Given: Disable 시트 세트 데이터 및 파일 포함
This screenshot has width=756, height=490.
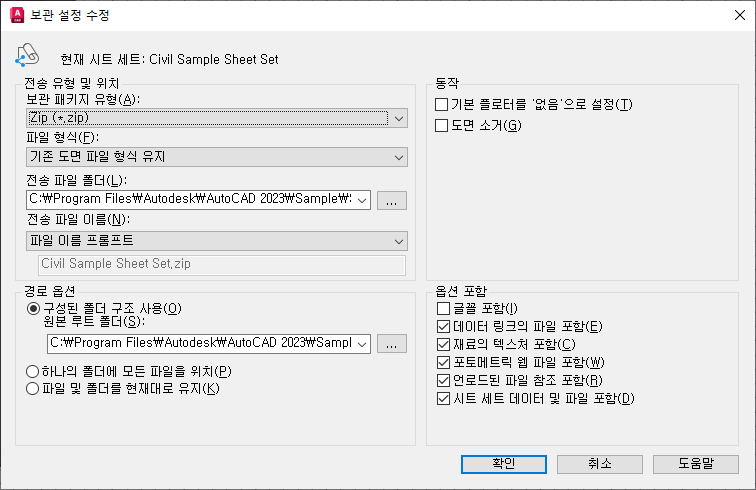Looking at the screenshot, I should (x=443, y=399).
